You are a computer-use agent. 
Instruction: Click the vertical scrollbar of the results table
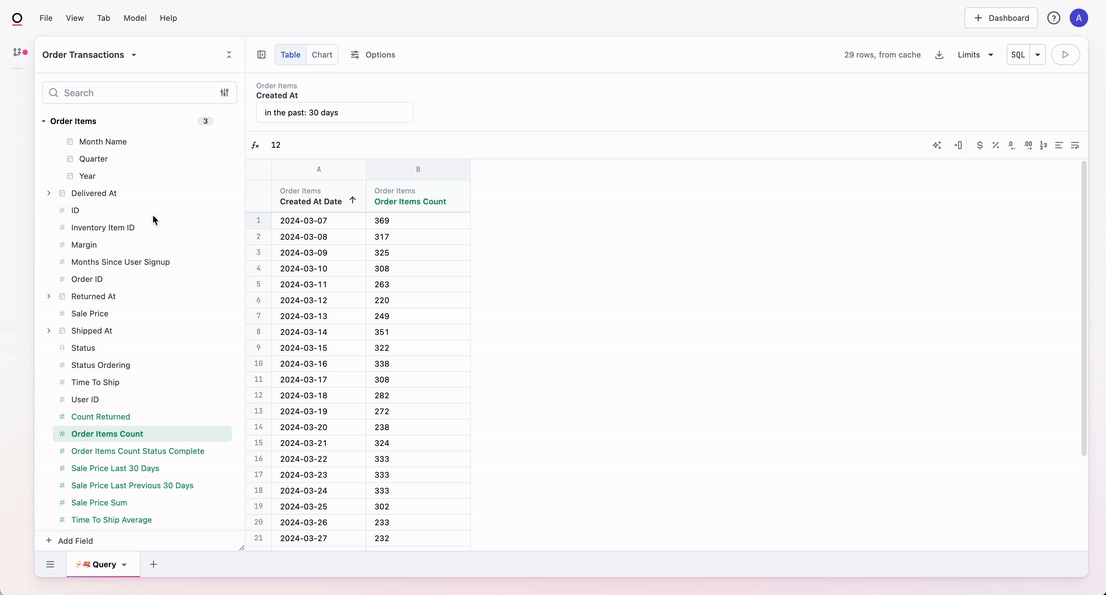[x=1084, y=308]
